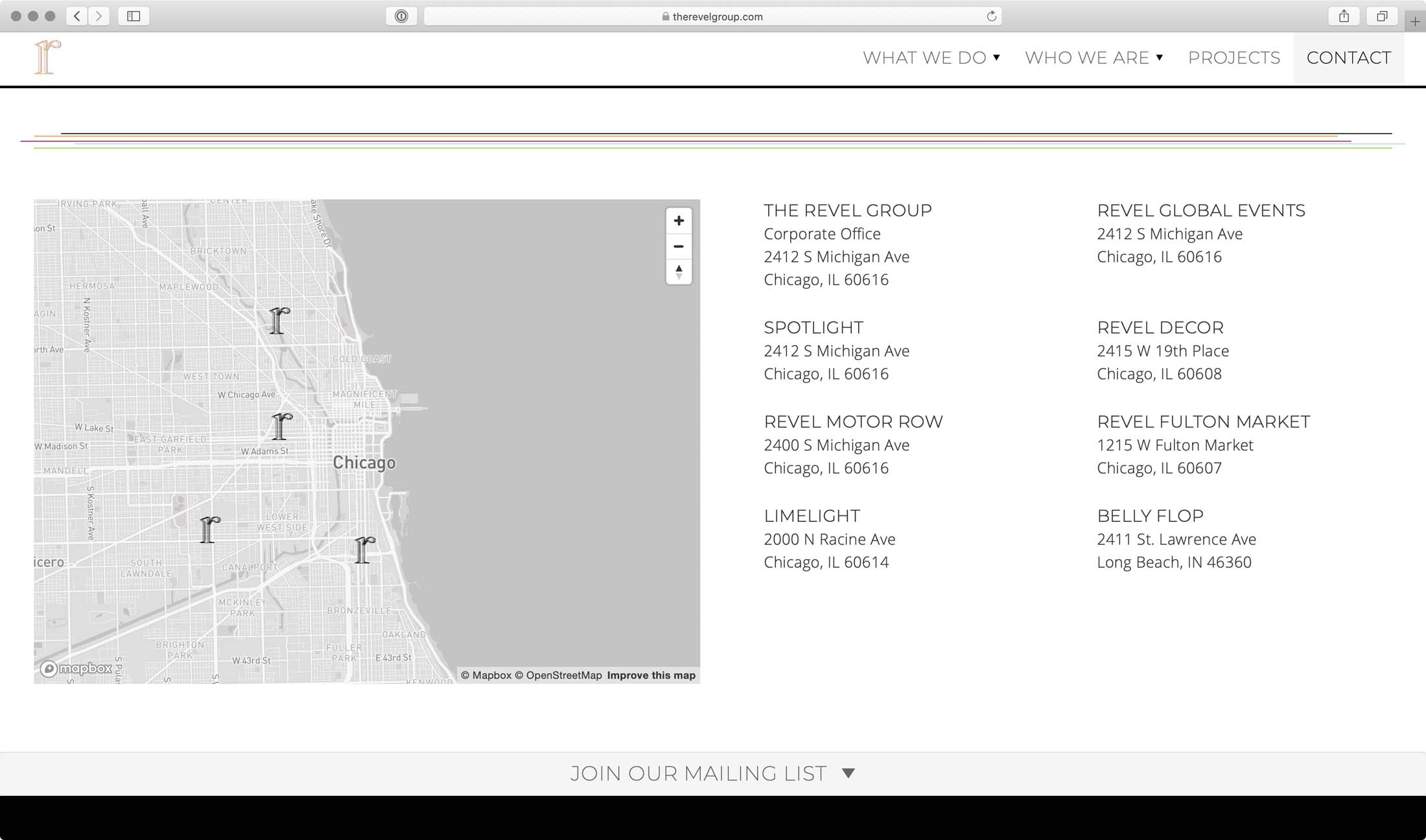Reload the page with refresh icon

991,16
